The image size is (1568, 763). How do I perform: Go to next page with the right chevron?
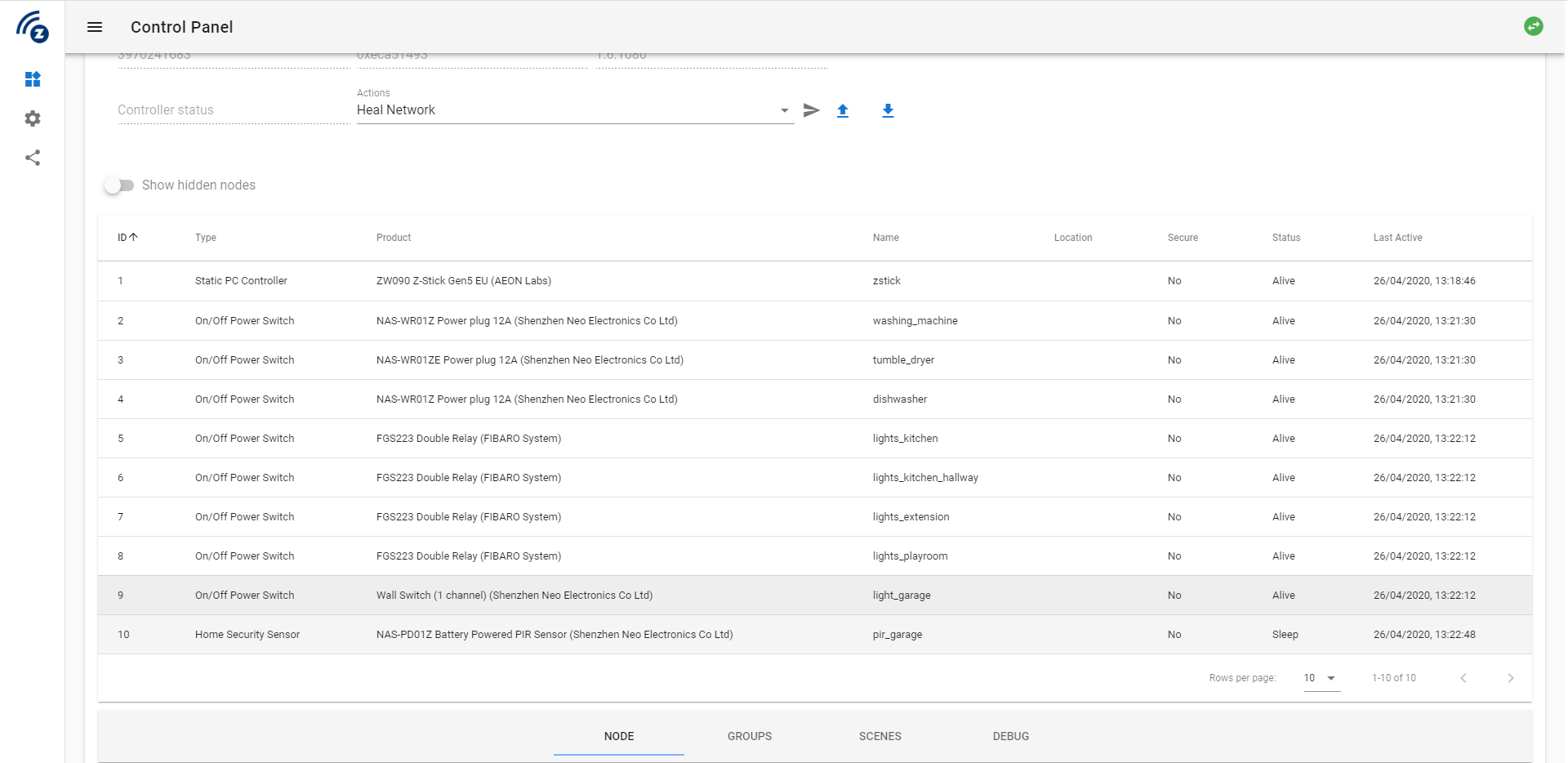(x=1510, y=678)
